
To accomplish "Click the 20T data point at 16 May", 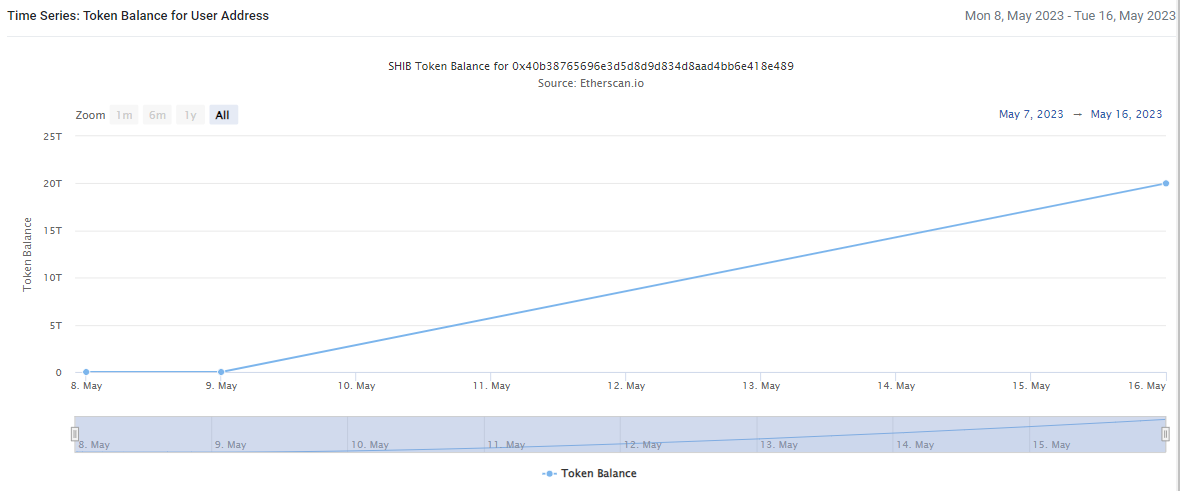I will (x=1166, y=183).
